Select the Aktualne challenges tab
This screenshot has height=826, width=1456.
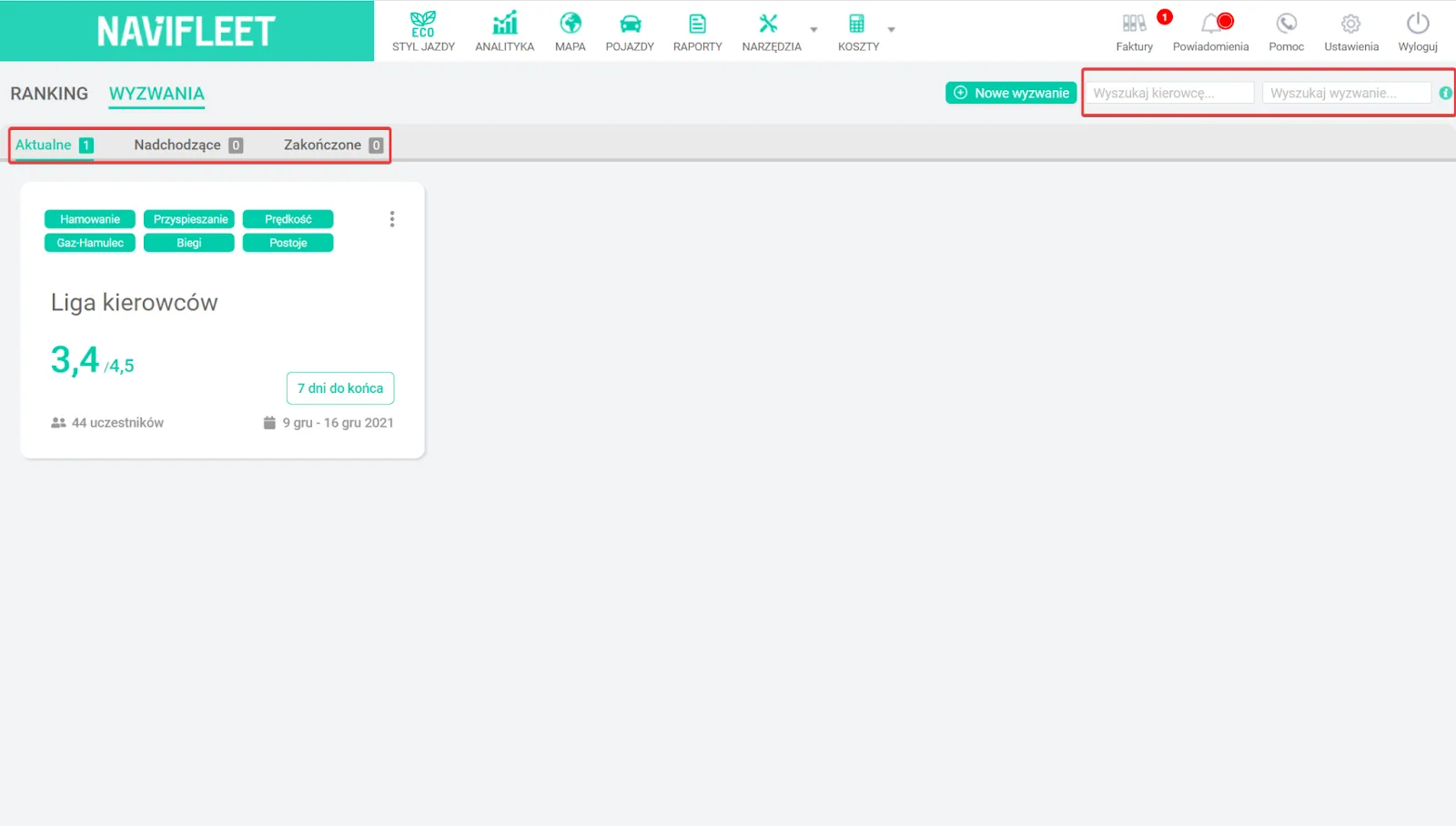pos(55,145)
